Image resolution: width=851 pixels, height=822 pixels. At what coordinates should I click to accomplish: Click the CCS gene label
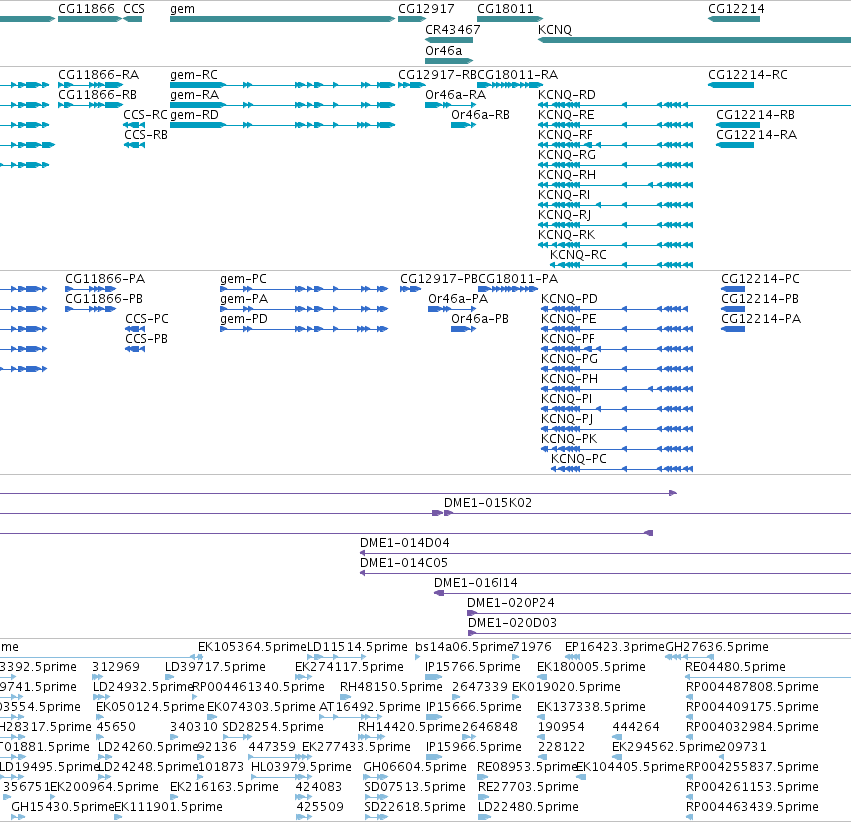coord(134,9)
